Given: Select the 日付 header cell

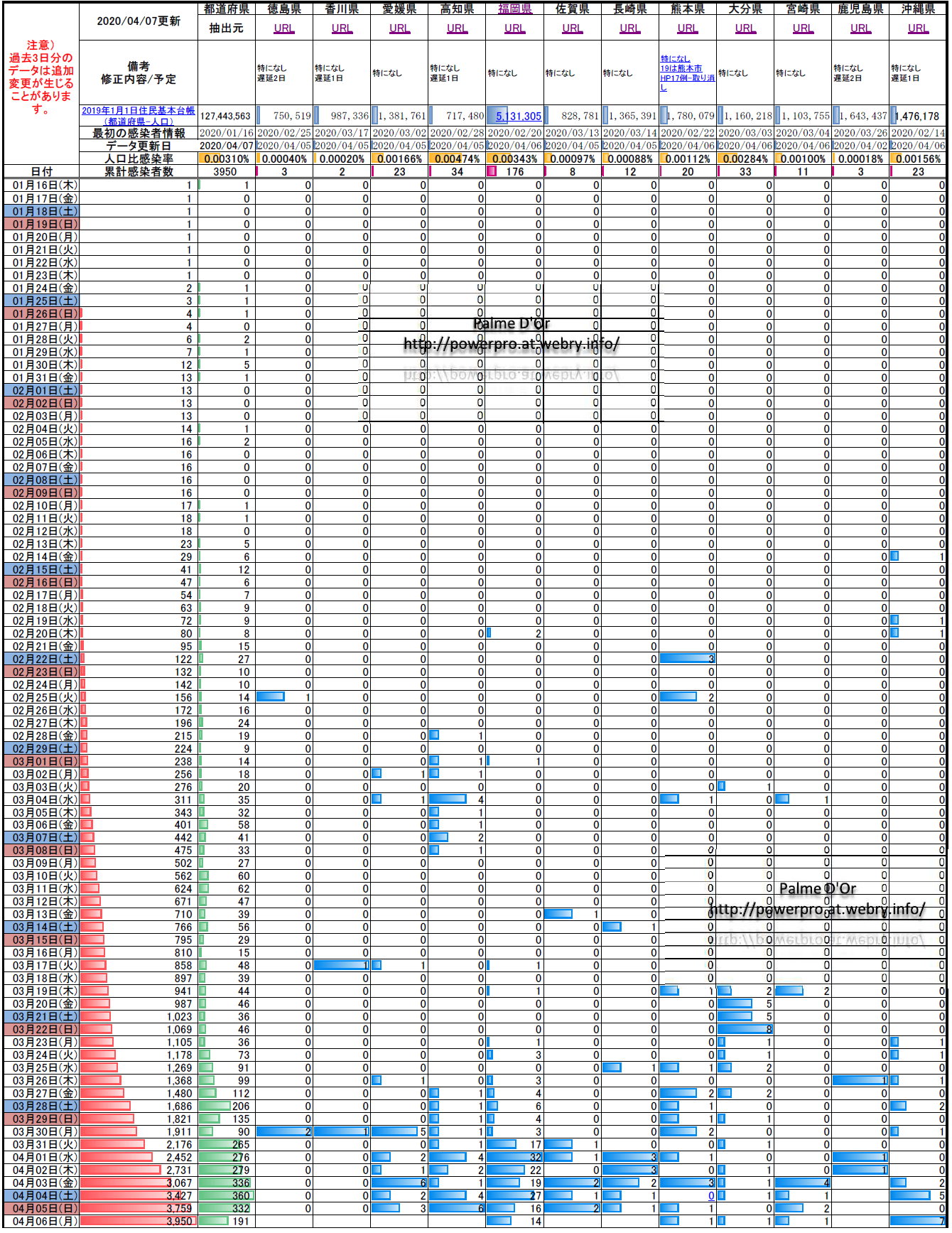Looking at the screenshot, I should (x=41, y=171).
